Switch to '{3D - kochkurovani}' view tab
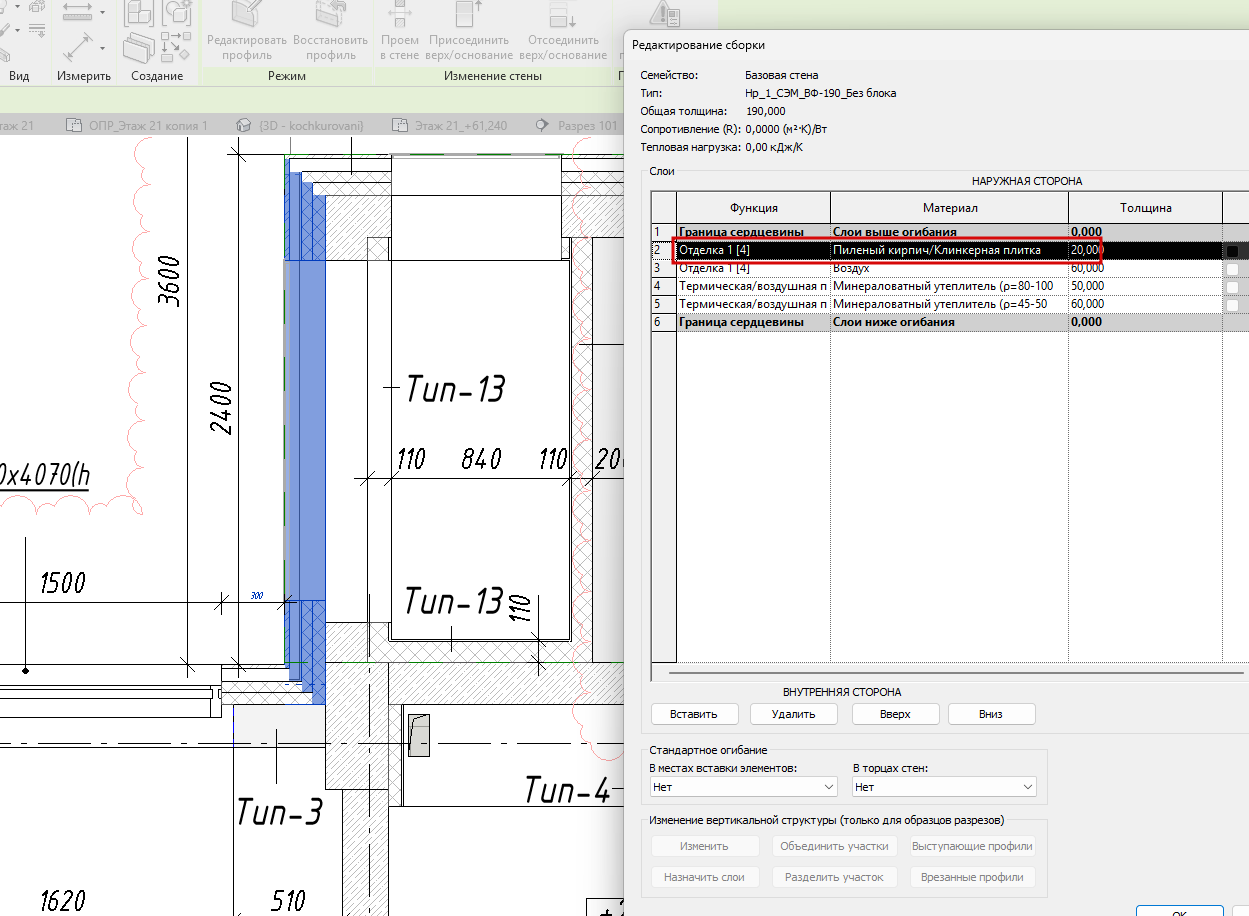This screenshot has width=1249, height=916. pos(300,126)
